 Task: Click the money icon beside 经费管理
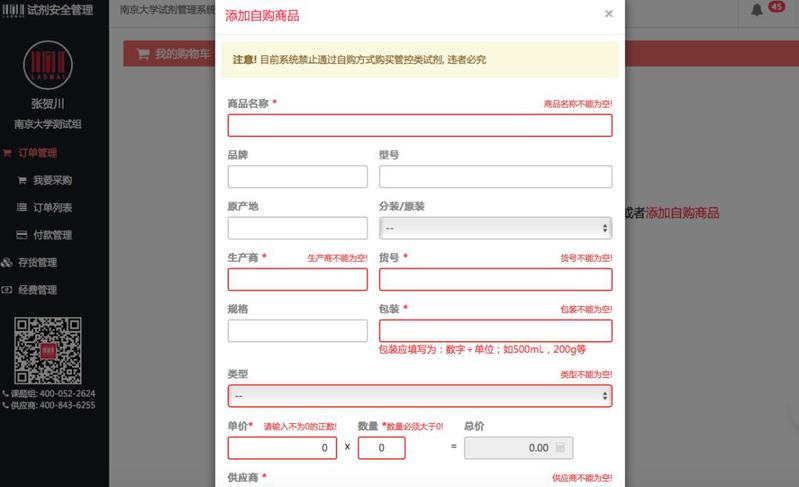pyautogui.click(x=8, y=290)
